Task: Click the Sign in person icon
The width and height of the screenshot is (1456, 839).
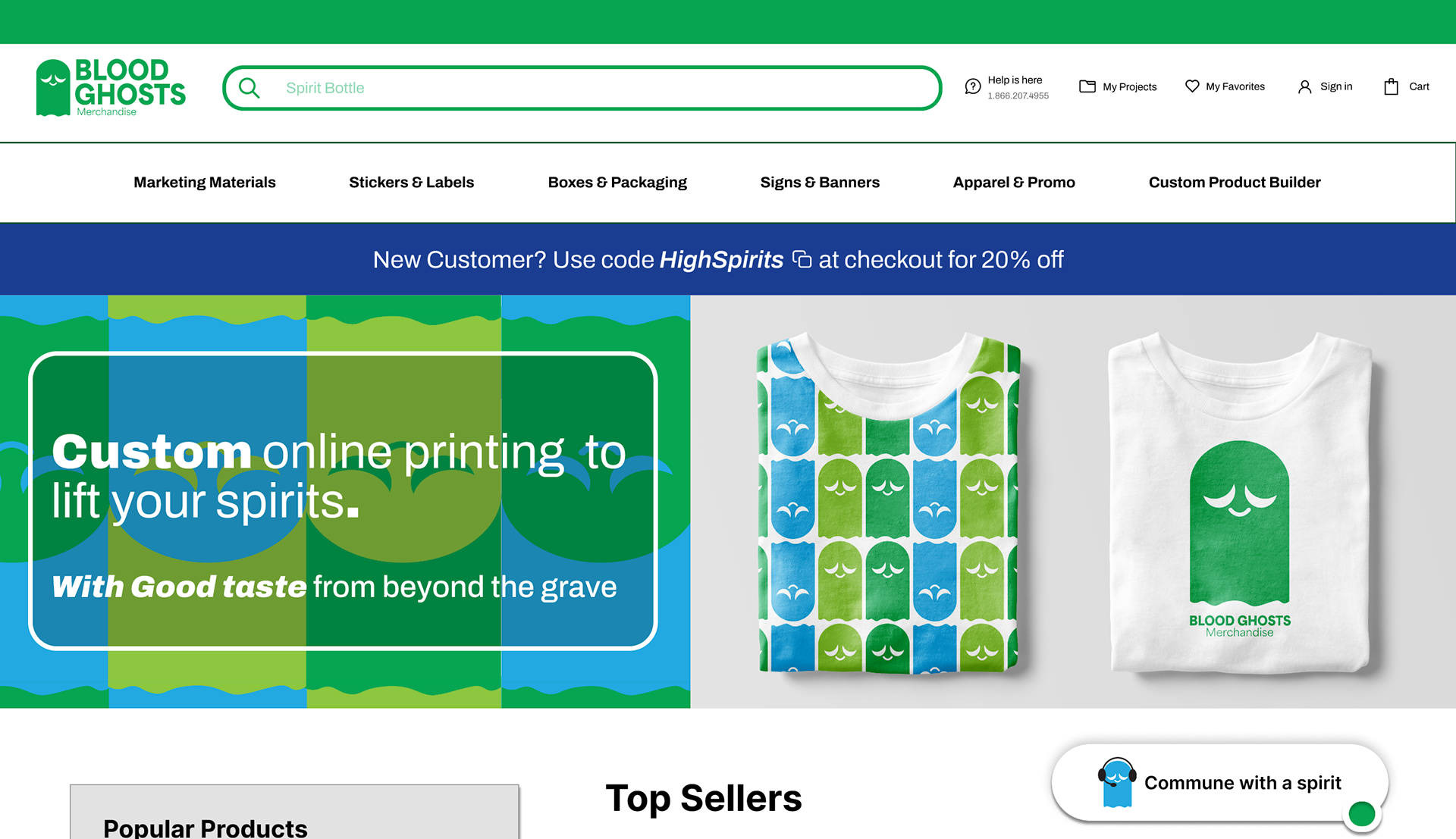Action: click(1304, 86)
